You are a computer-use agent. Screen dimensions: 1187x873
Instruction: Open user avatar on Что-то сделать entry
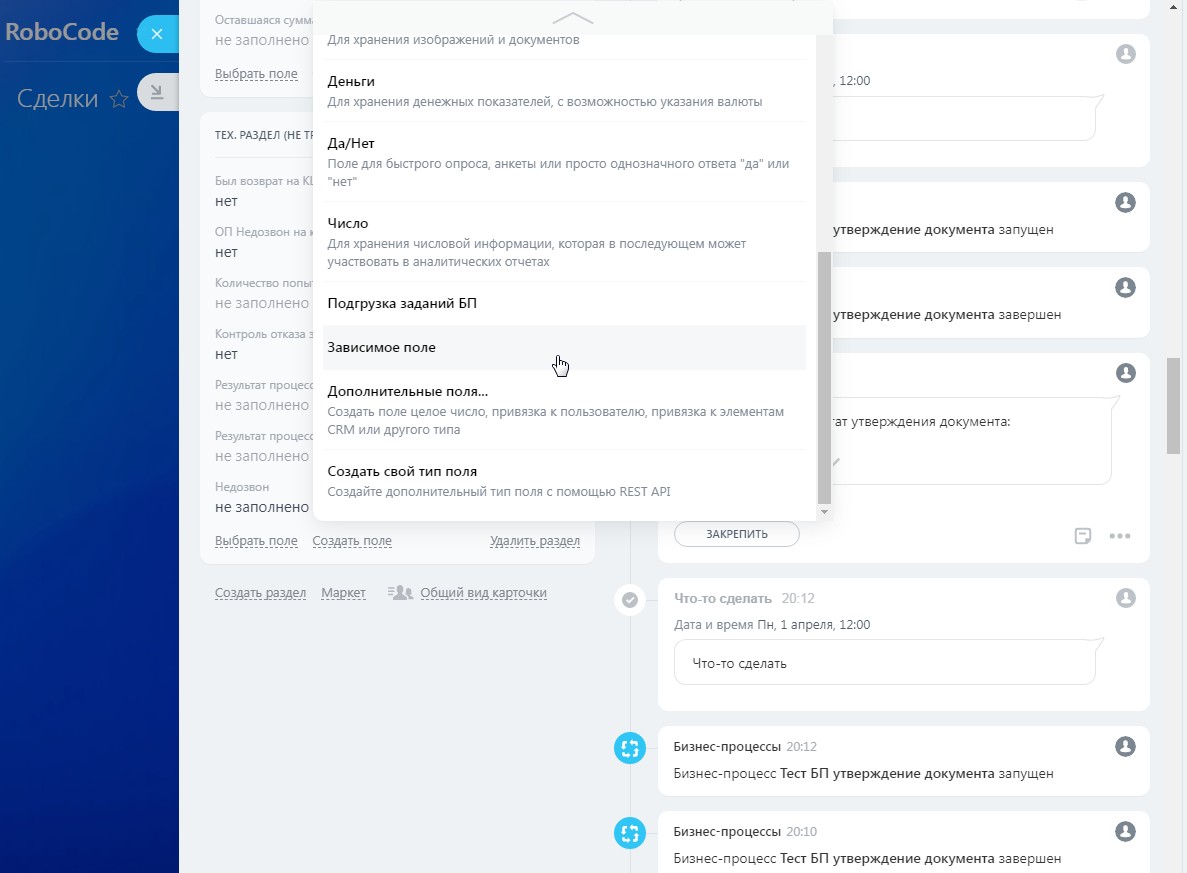coord(1125,598)
